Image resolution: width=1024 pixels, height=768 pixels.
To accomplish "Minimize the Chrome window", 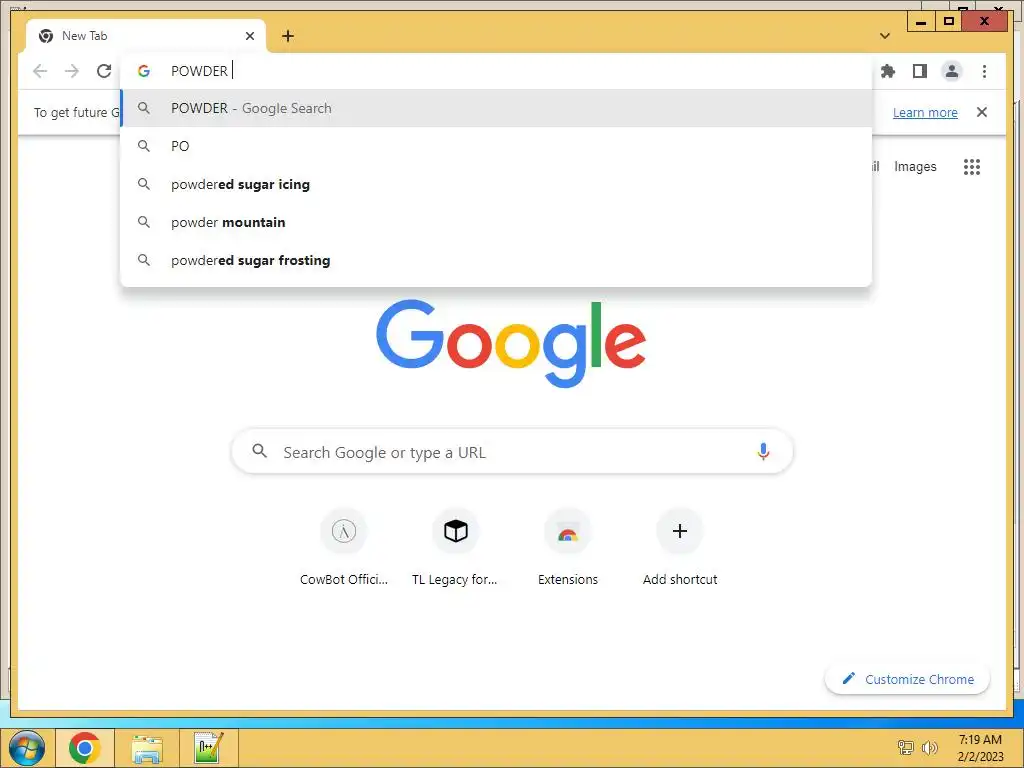I will [921, 22].
